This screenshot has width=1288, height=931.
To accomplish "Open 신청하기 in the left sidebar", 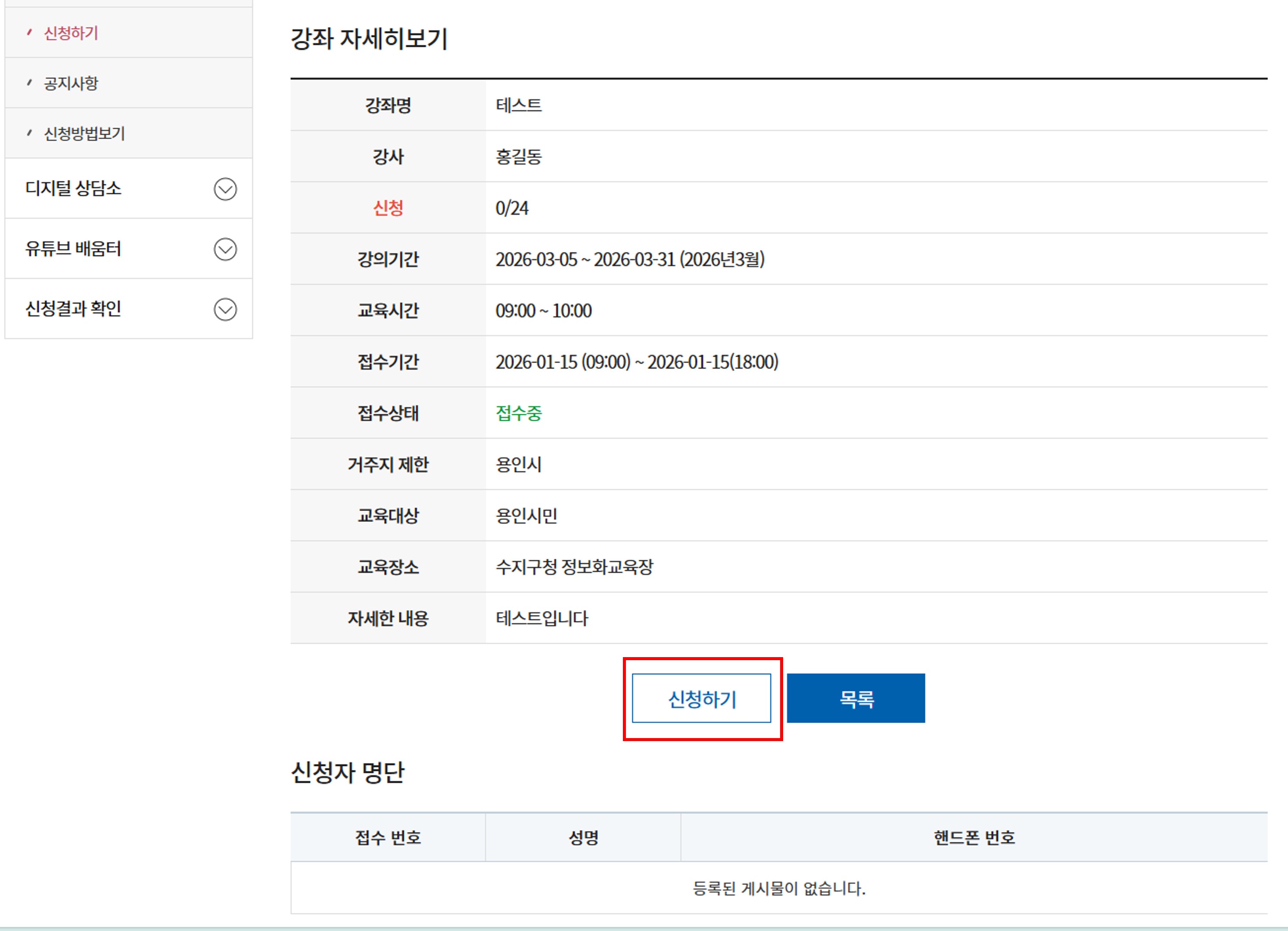I will click(71, 33).
